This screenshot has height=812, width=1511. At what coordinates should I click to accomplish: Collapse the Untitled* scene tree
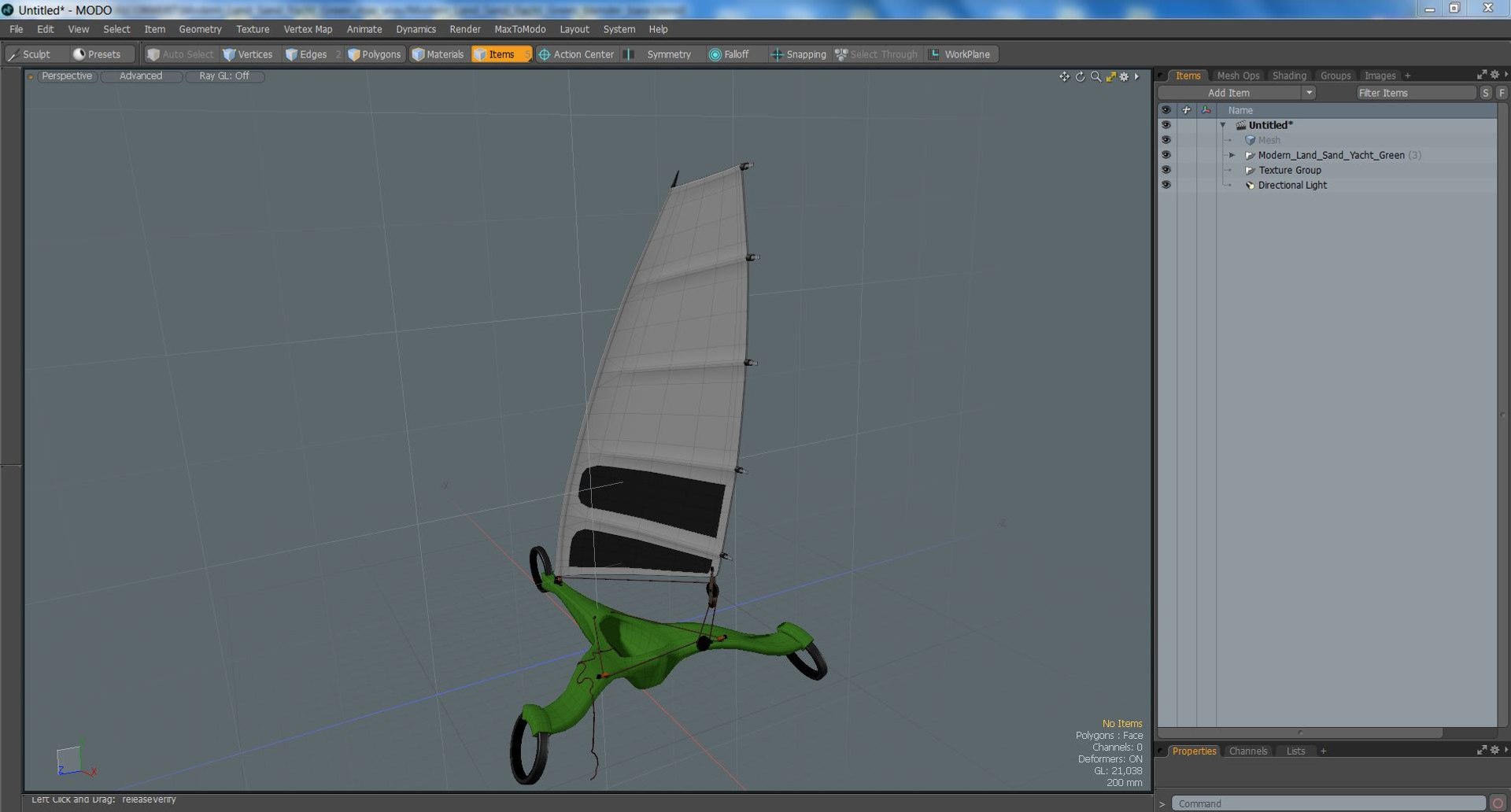pyautogui.click(x=1223, y=125)
